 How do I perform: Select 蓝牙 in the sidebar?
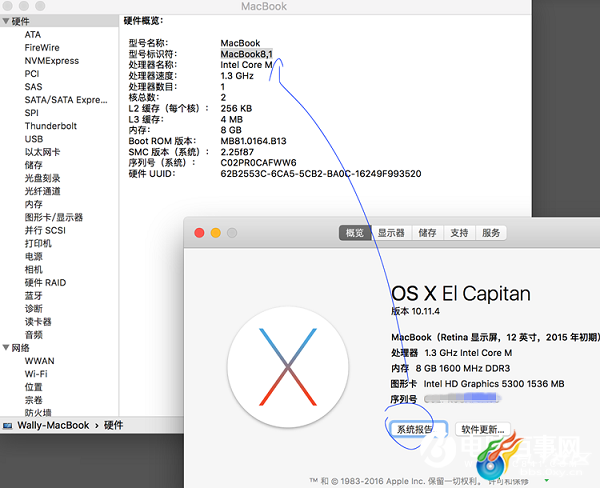(x=34, y=295)
